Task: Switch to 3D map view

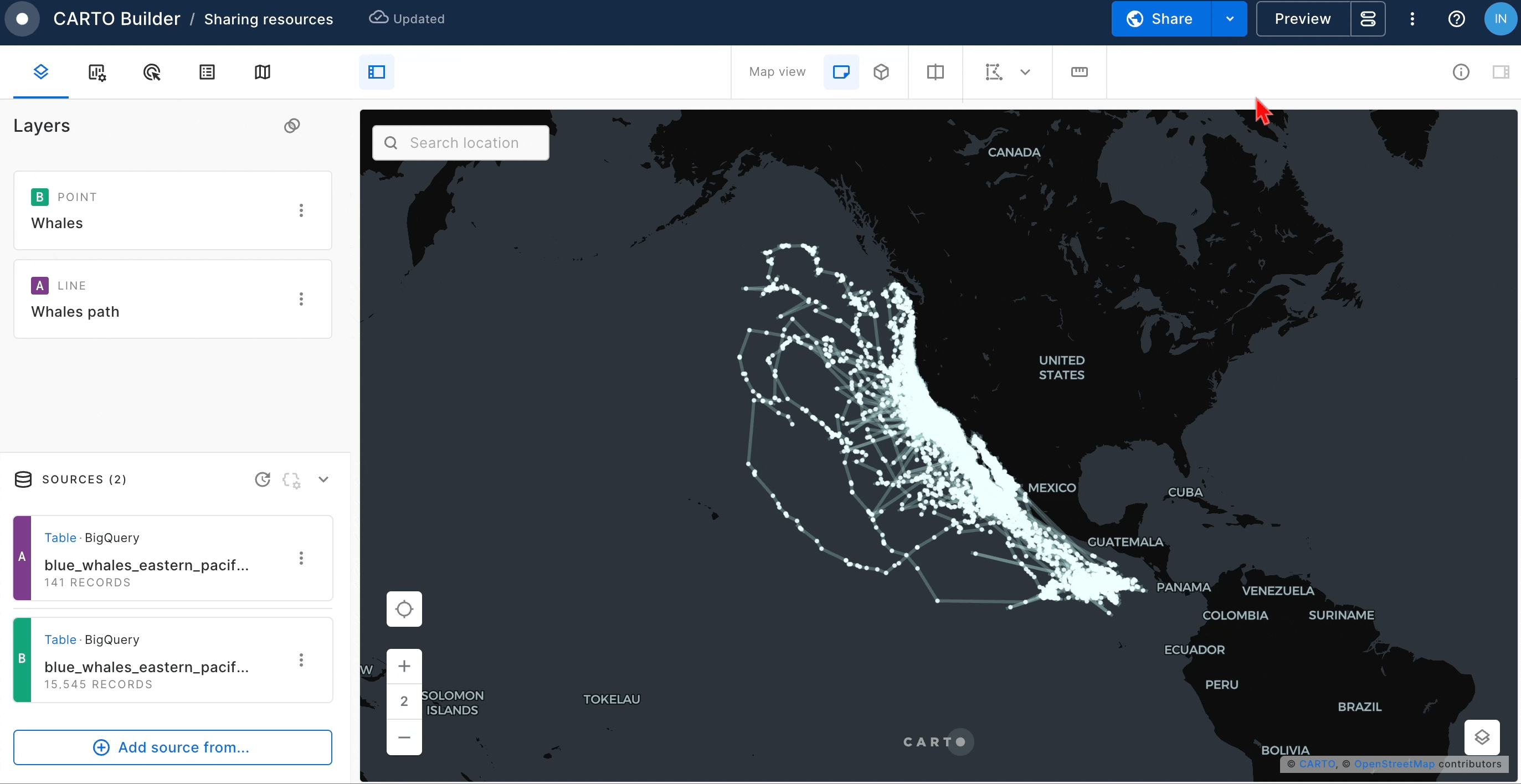Action: 881,72
